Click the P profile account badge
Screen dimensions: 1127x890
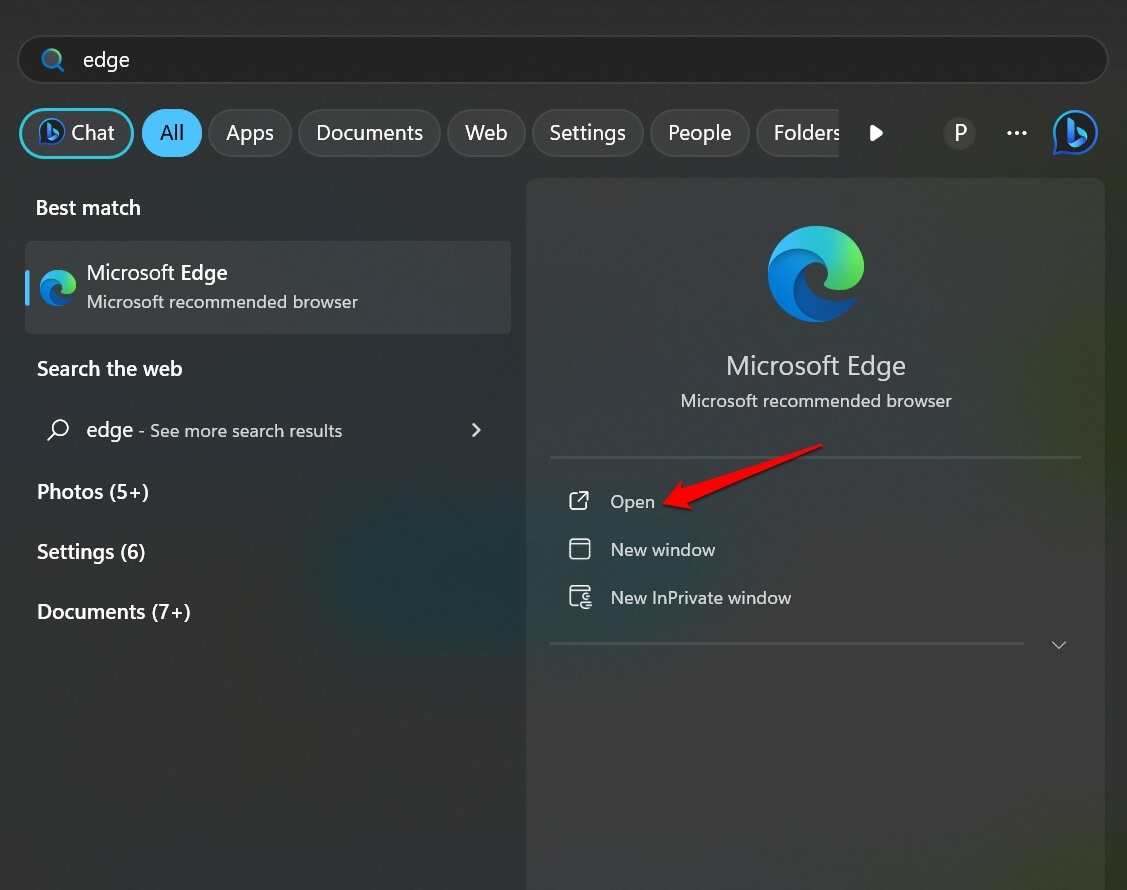(958, 132)
